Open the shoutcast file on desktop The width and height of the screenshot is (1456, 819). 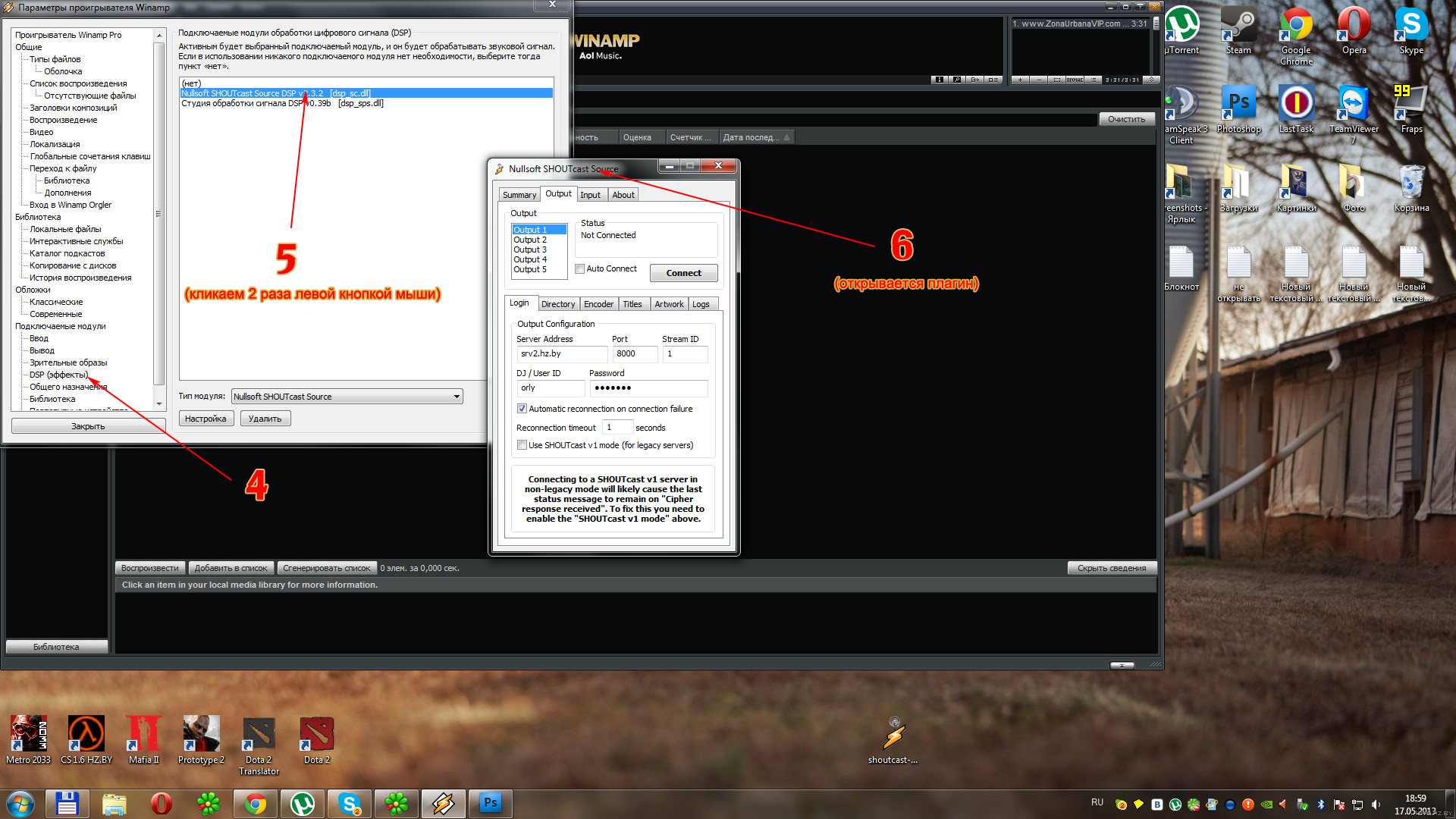click(x=893, y=740)
